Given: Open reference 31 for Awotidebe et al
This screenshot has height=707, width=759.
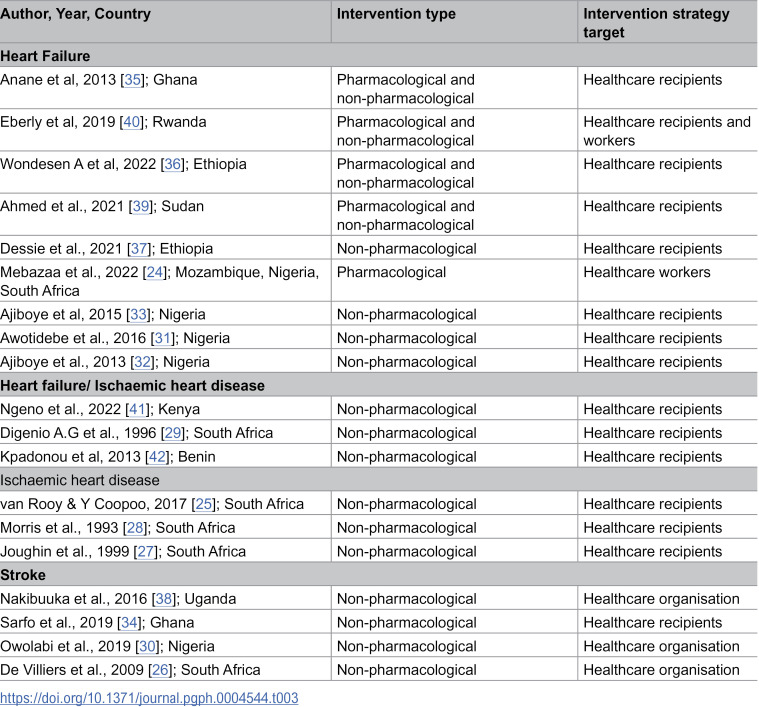Looking at the screenshot, I should 163,338.
